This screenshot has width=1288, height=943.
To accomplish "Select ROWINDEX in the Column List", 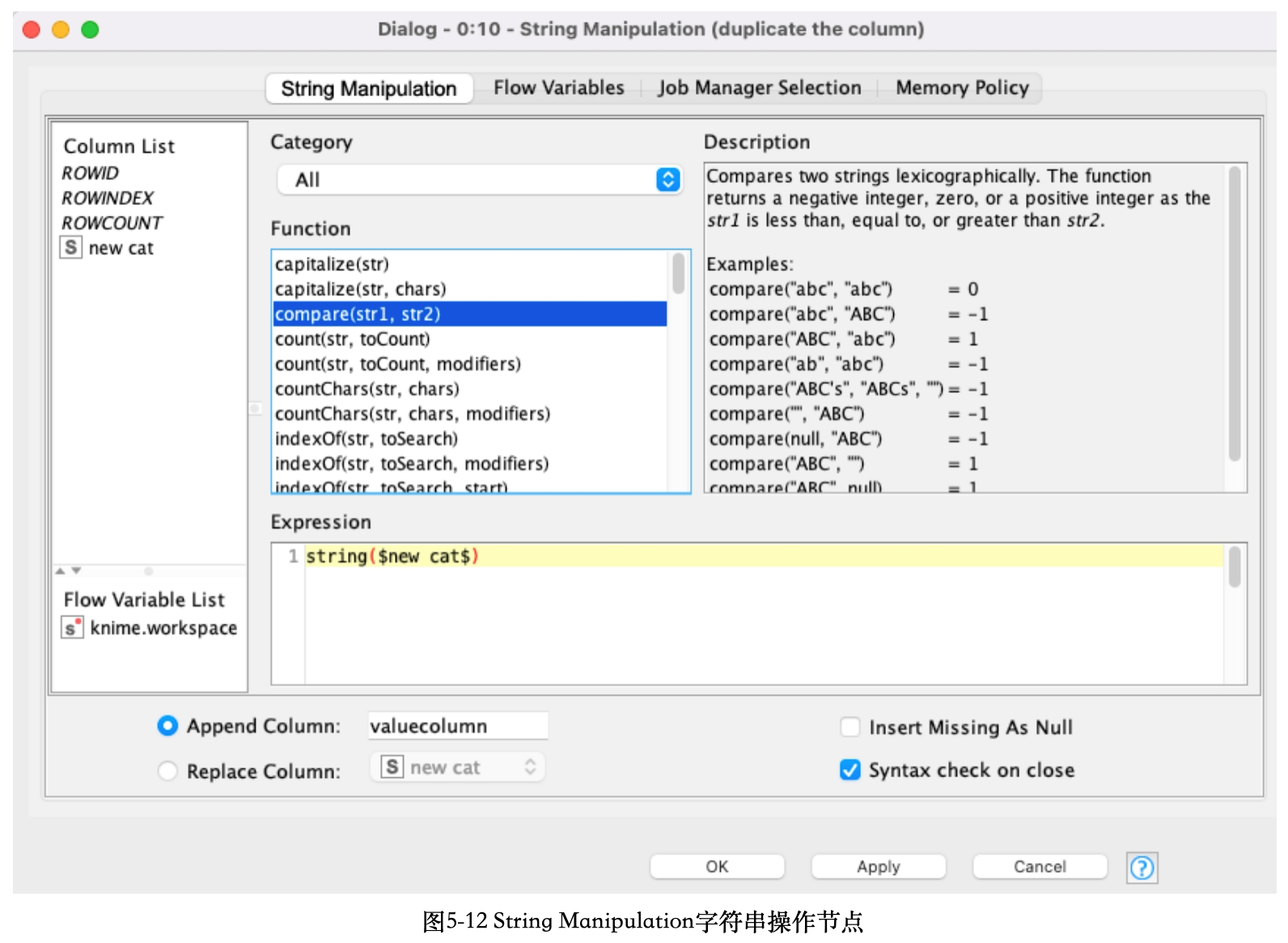I will click(107, 198).
